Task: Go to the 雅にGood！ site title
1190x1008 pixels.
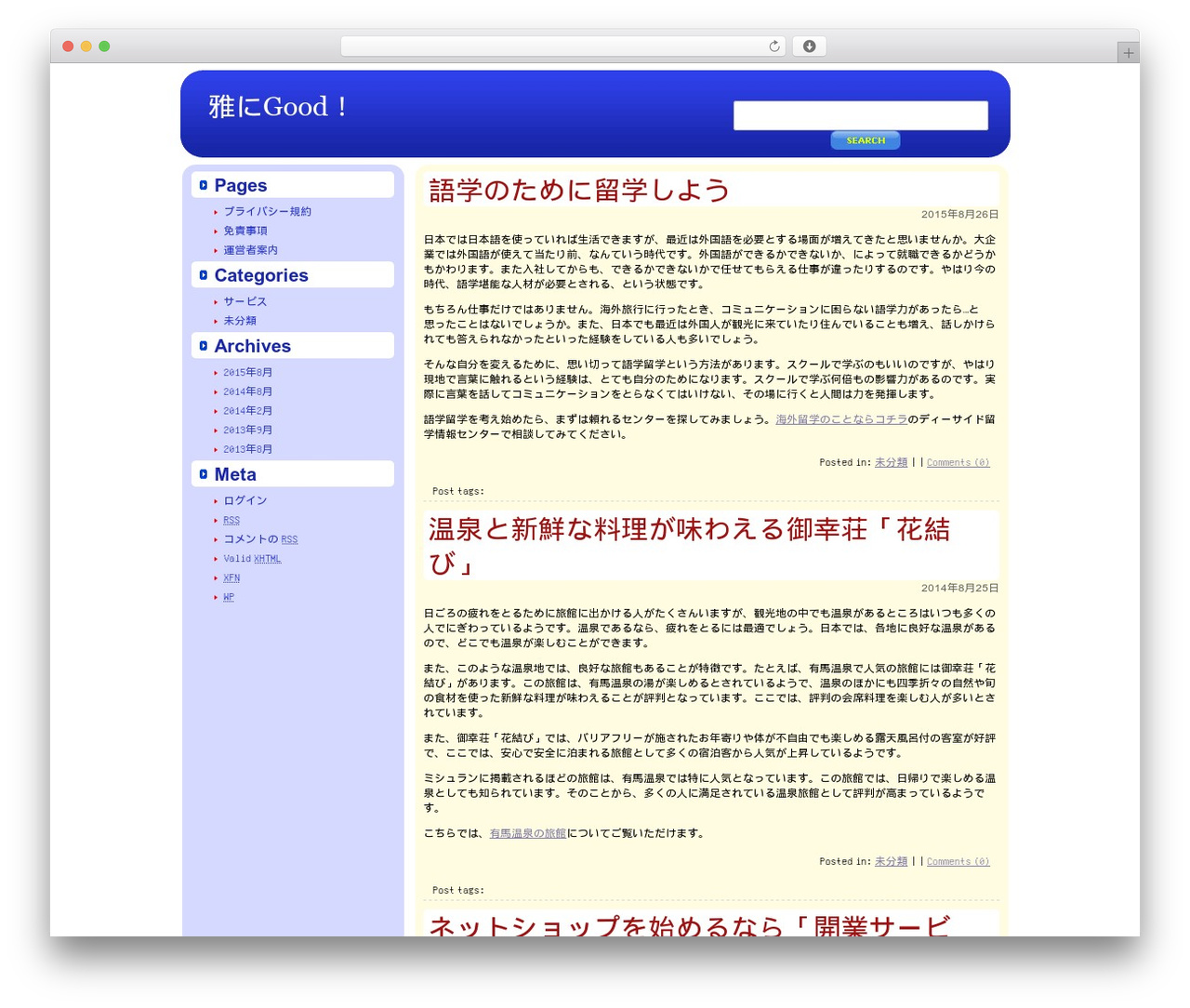Action: tap(279, 107)
